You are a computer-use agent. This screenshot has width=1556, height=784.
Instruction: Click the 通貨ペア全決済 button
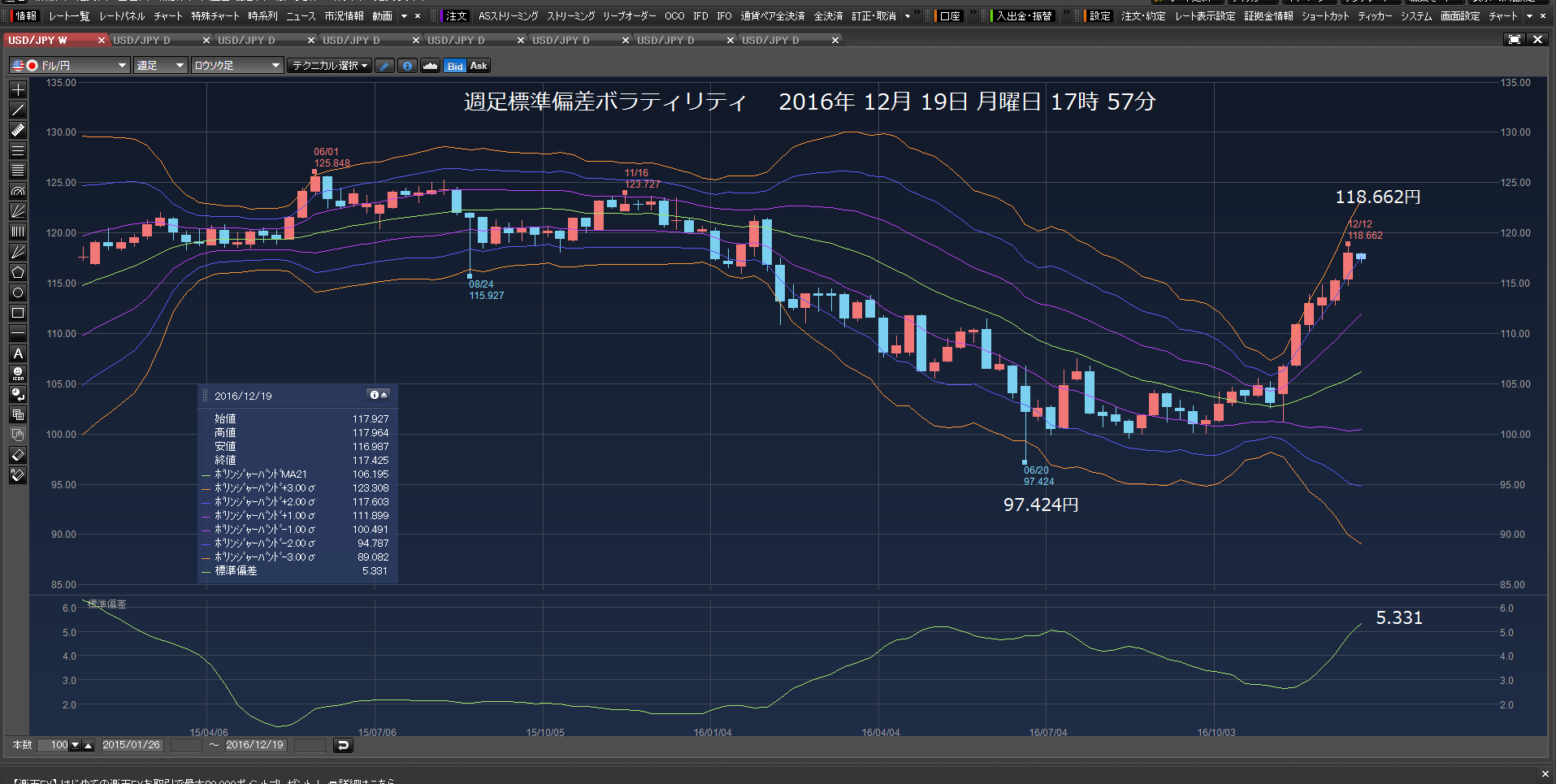click(773, 16)
